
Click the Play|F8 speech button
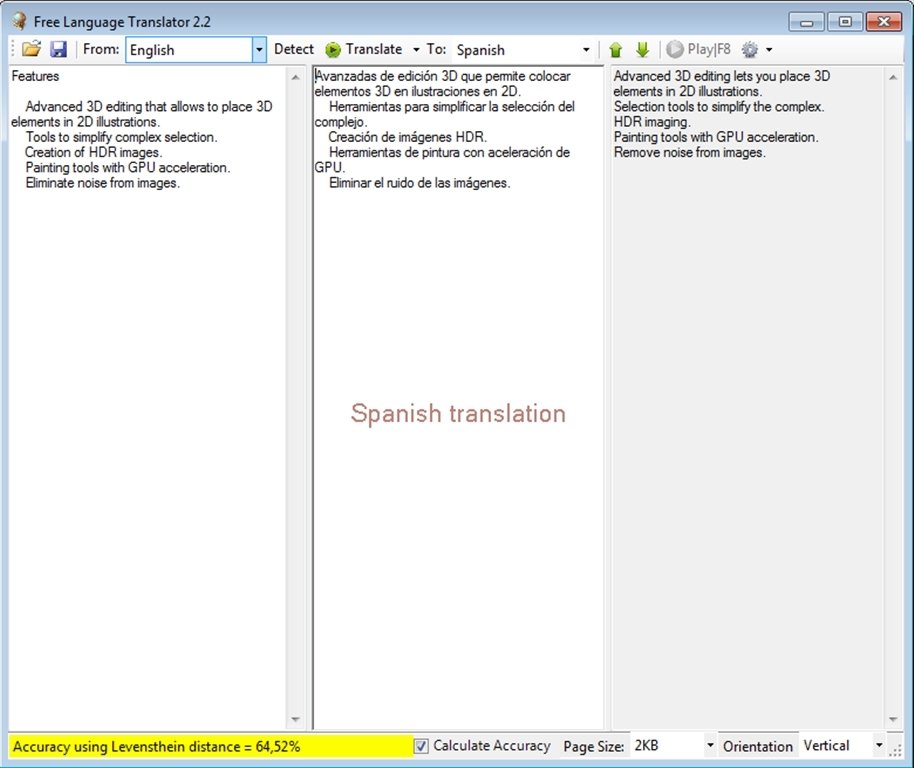[x=698, y=50]
